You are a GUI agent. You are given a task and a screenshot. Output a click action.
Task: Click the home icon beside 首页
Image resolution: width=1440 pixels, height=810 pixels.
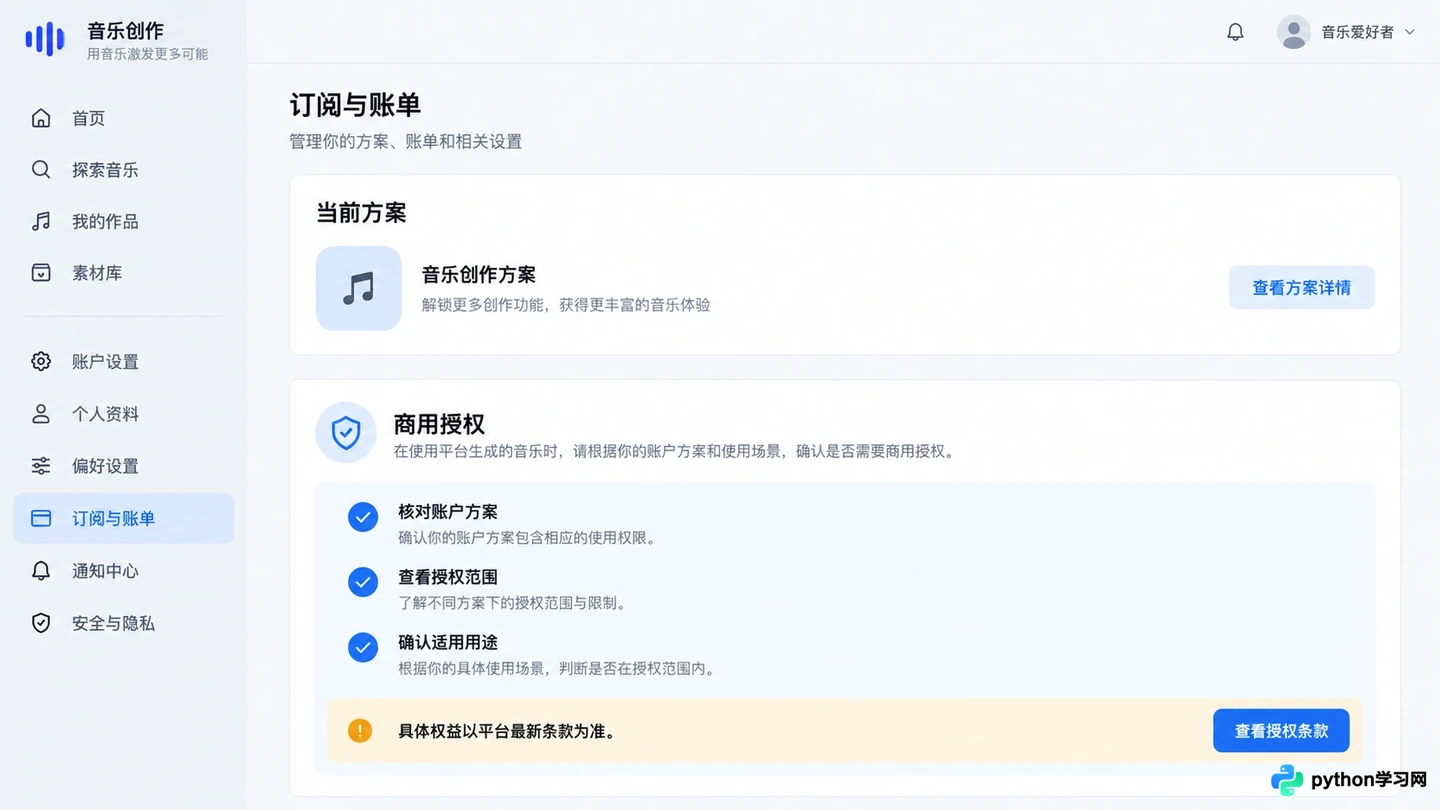pyautogui.click(x=41, y=118)
